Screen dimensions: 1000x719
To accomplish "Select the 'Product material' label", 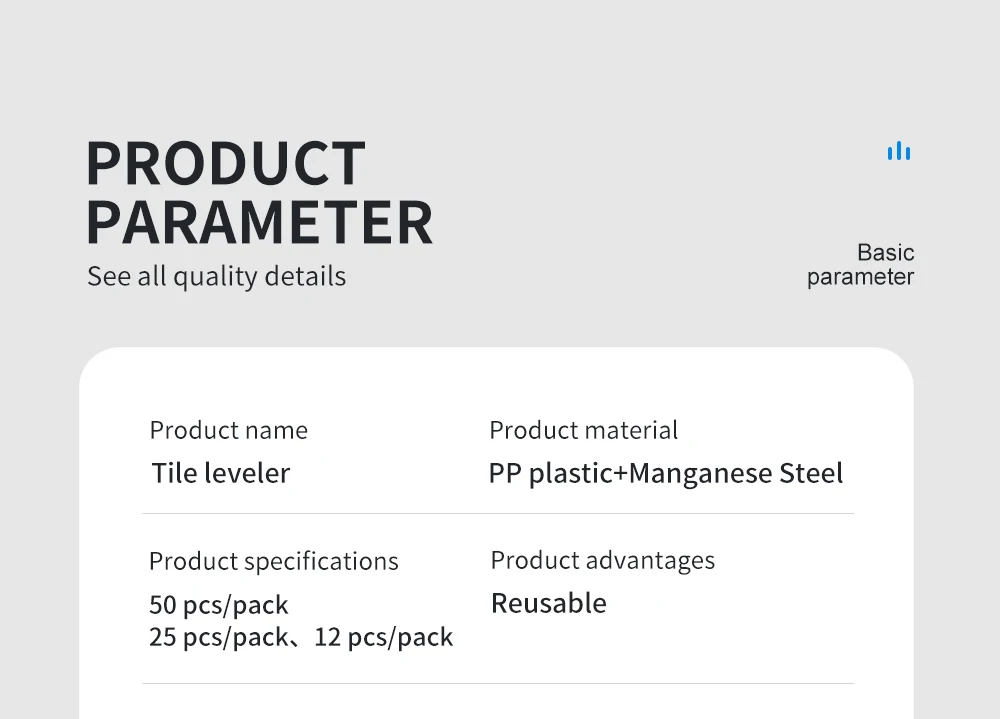I will pos(584,430).
